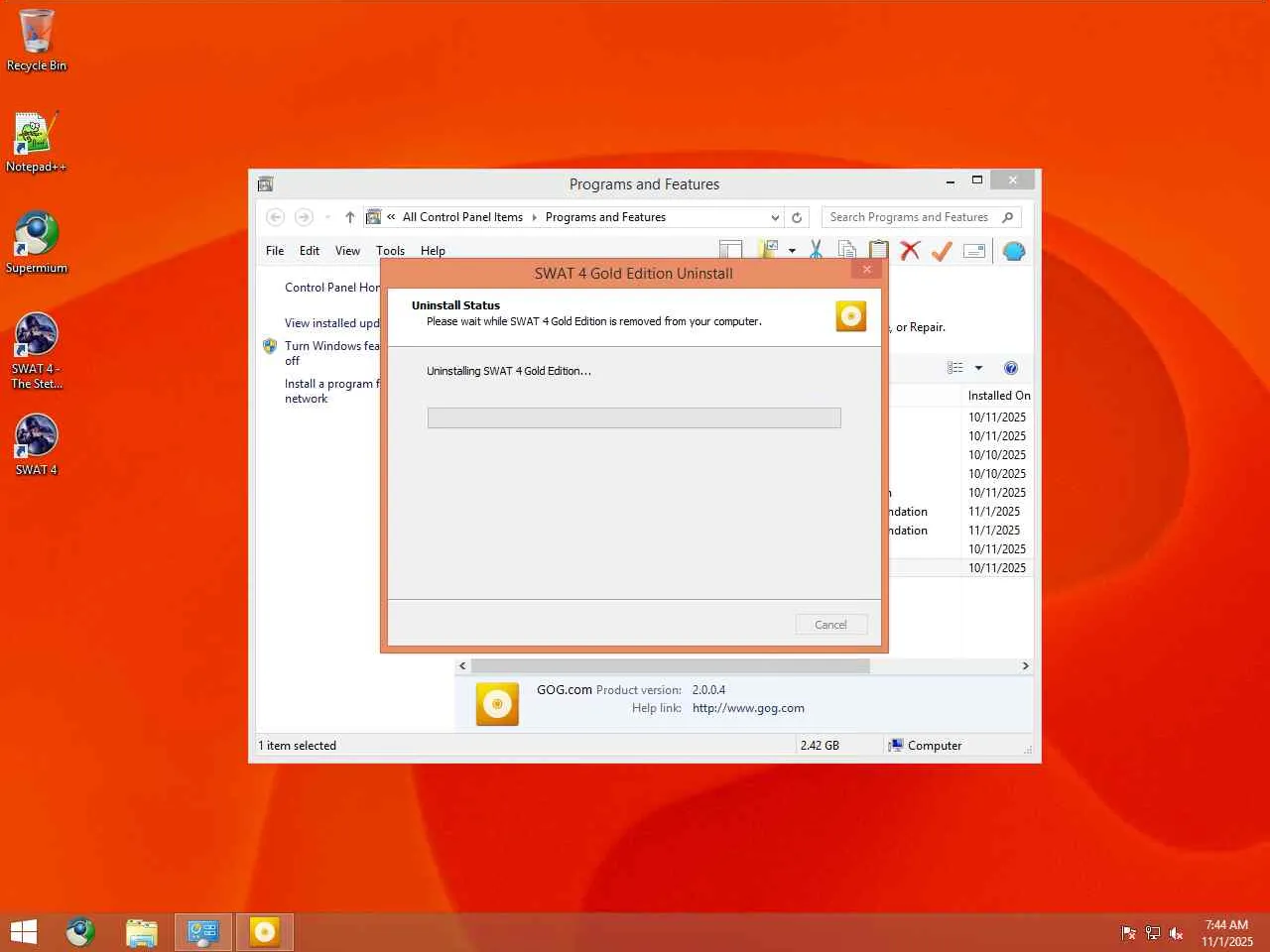Click the red X Delete toolbar icon

click(910, 250)
